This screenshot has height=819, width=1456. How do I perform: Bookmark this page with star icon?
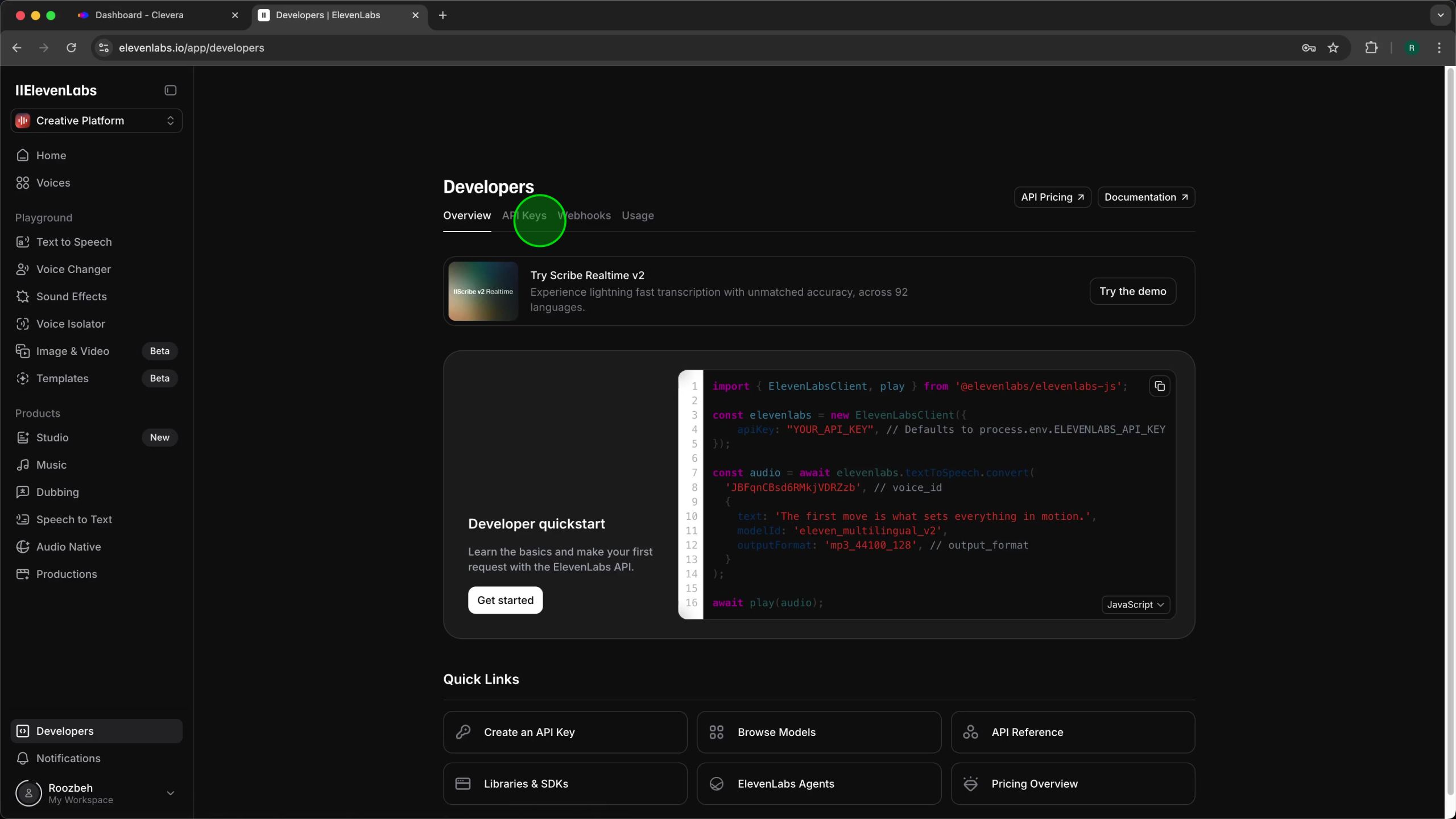(x=1333, y=48)
